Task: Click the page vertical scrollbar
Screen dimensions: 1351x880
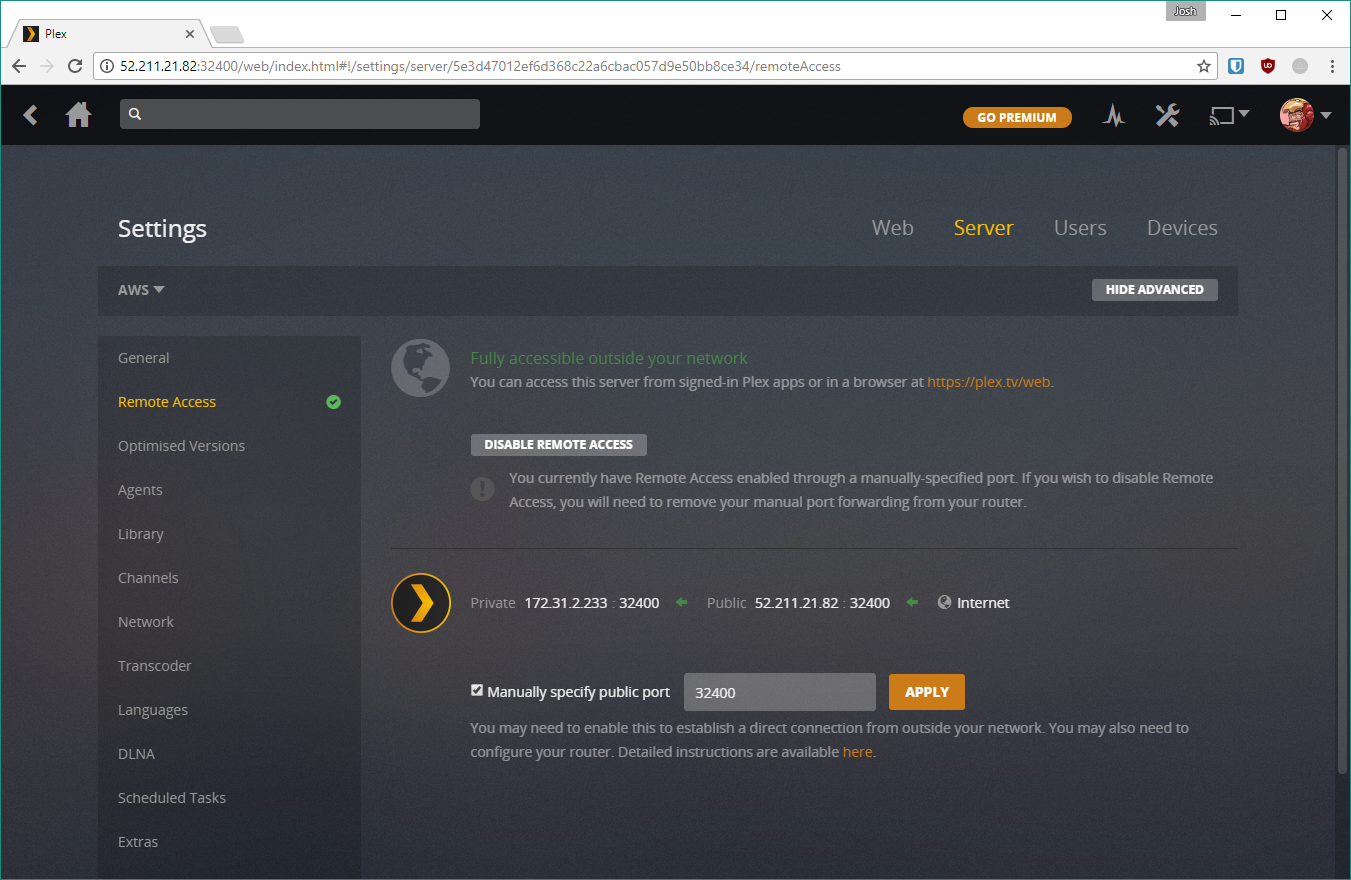Action: click(x=1343, y=460)
